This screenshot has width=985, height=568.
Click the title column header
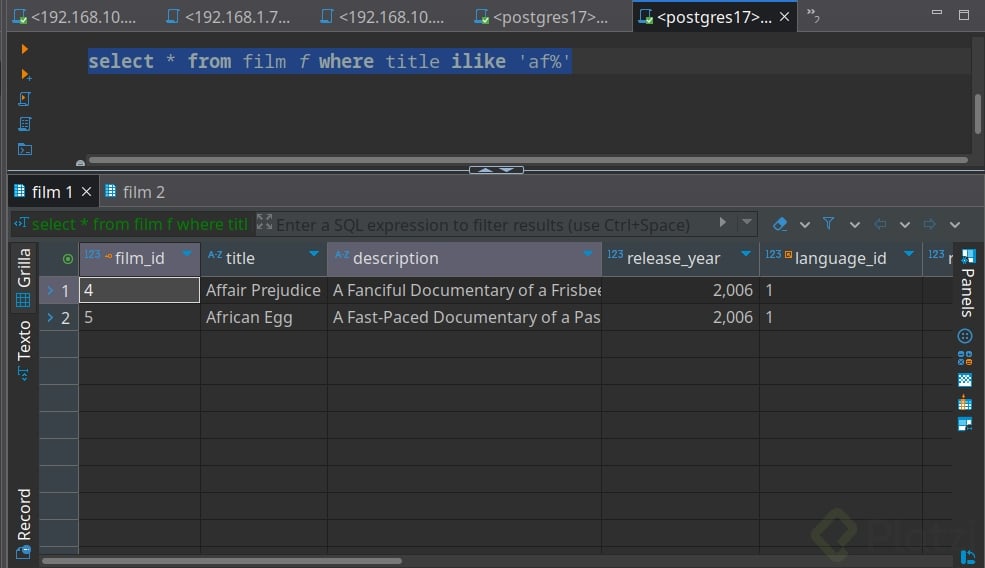(264, 258)
